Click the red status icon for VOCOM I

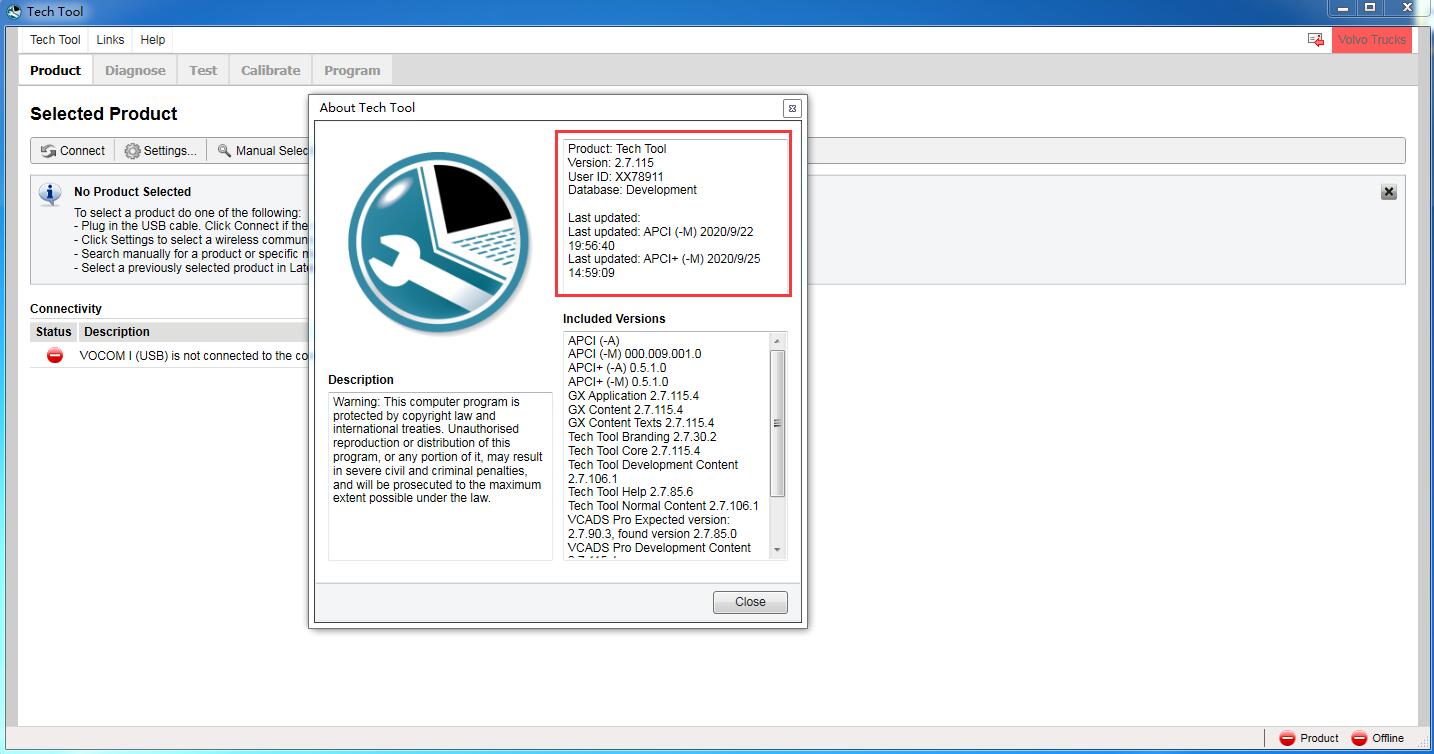55,356
